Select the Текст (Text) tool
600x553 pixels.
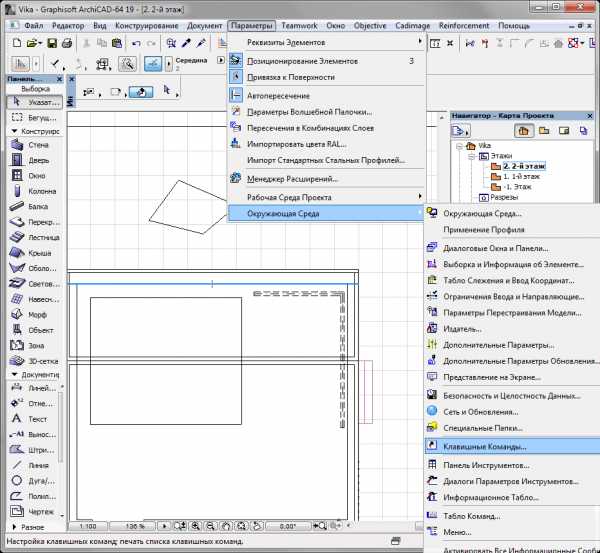(34, 419)
